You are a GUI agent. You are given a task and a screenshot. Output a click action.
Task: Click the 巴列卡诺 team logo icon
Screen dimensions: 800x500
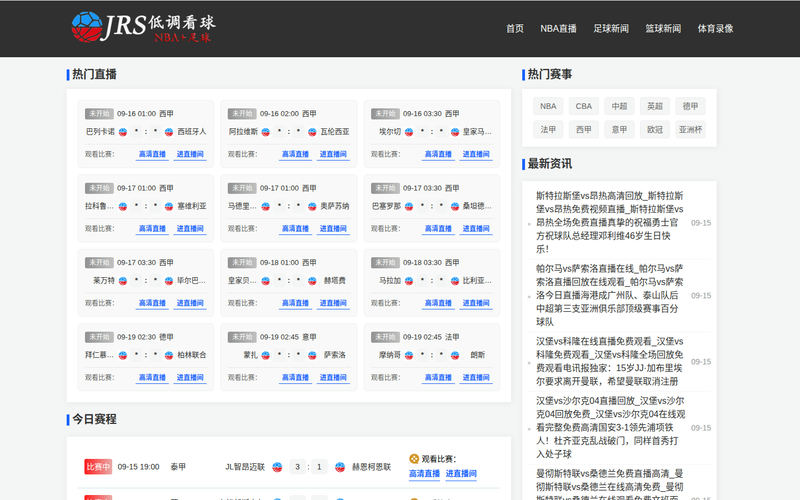[123, 132]
